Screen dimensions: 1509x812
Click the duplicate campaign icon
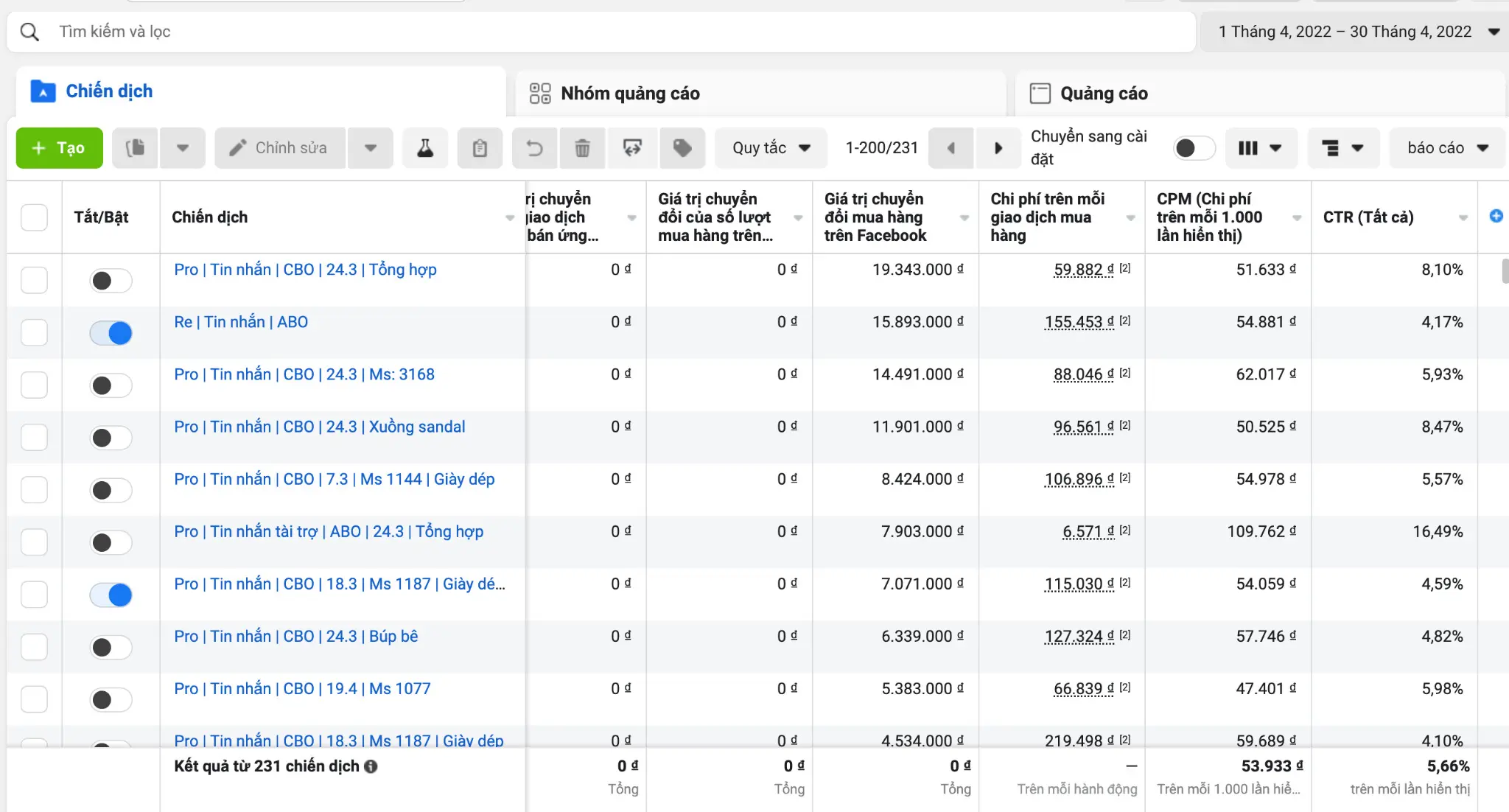click(x=136, y=148)
